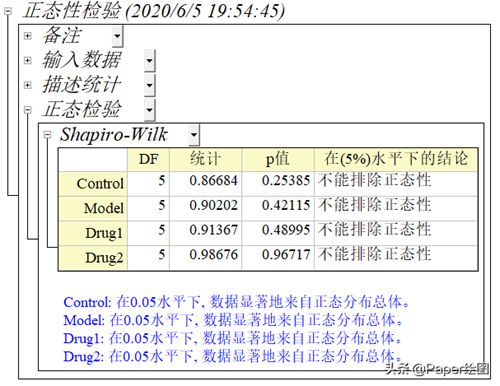
Task: Collapse the Shapiro-Wilk table node
Action: (x=47, y=135)
